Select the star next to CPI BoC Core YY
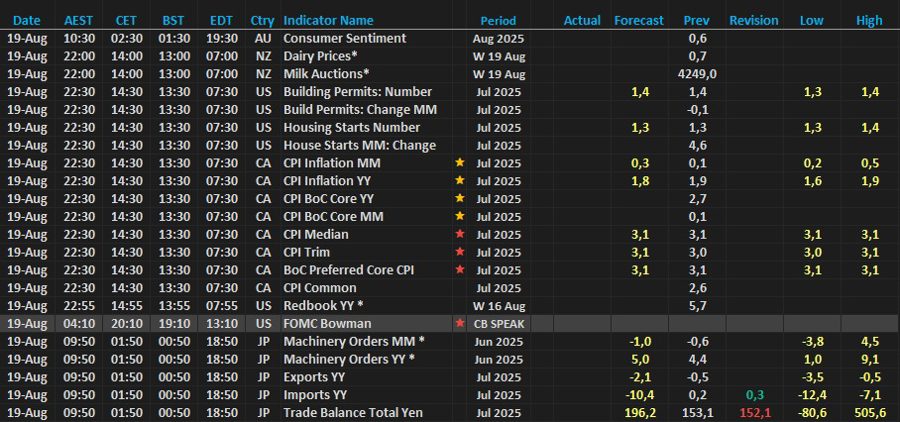900x422 pixels. 460,199
